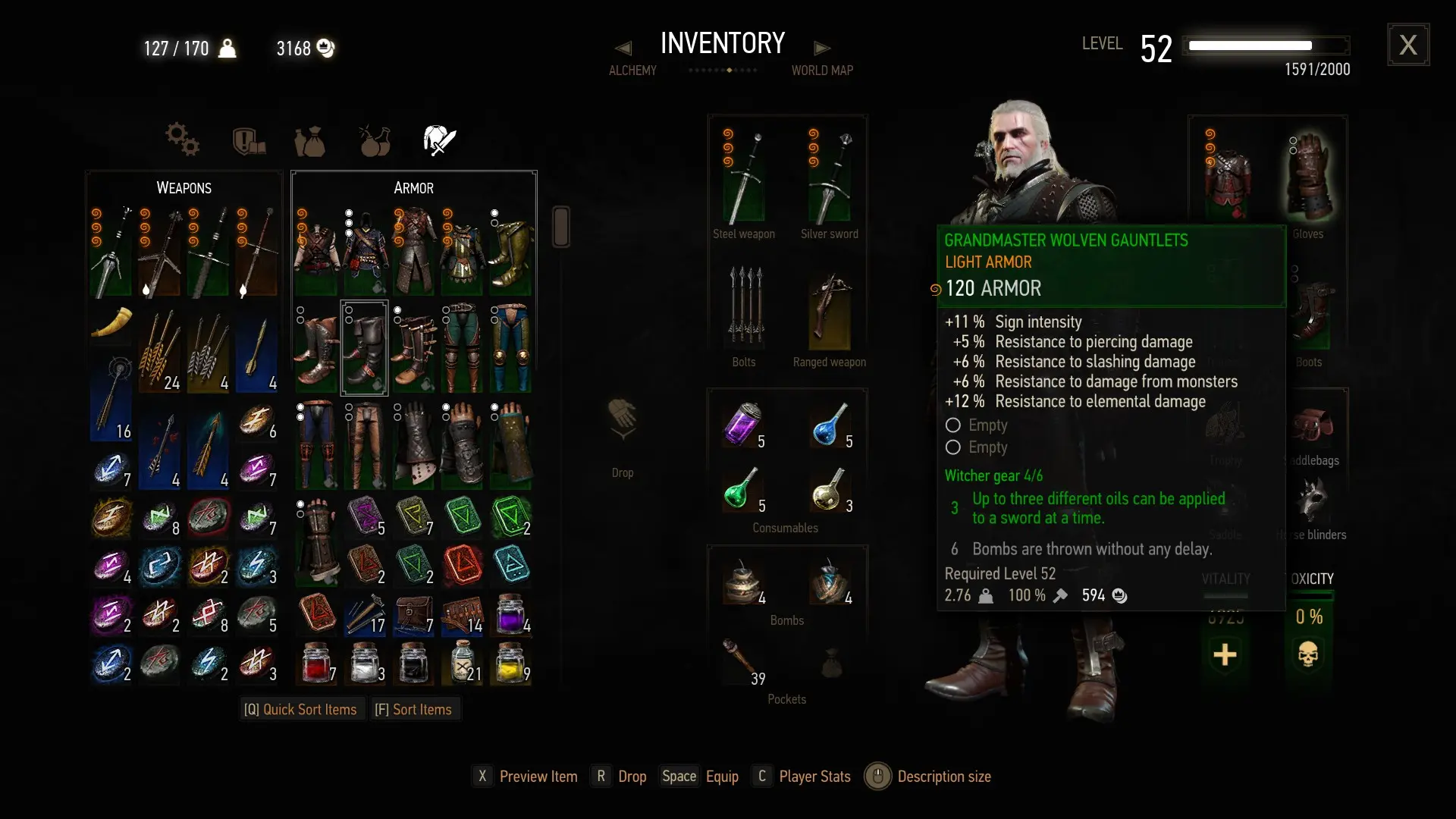The width and height of the screenshot is (1456, 819).
Task: Switch to crafting components gear icon tab
Action: (182, 140)
